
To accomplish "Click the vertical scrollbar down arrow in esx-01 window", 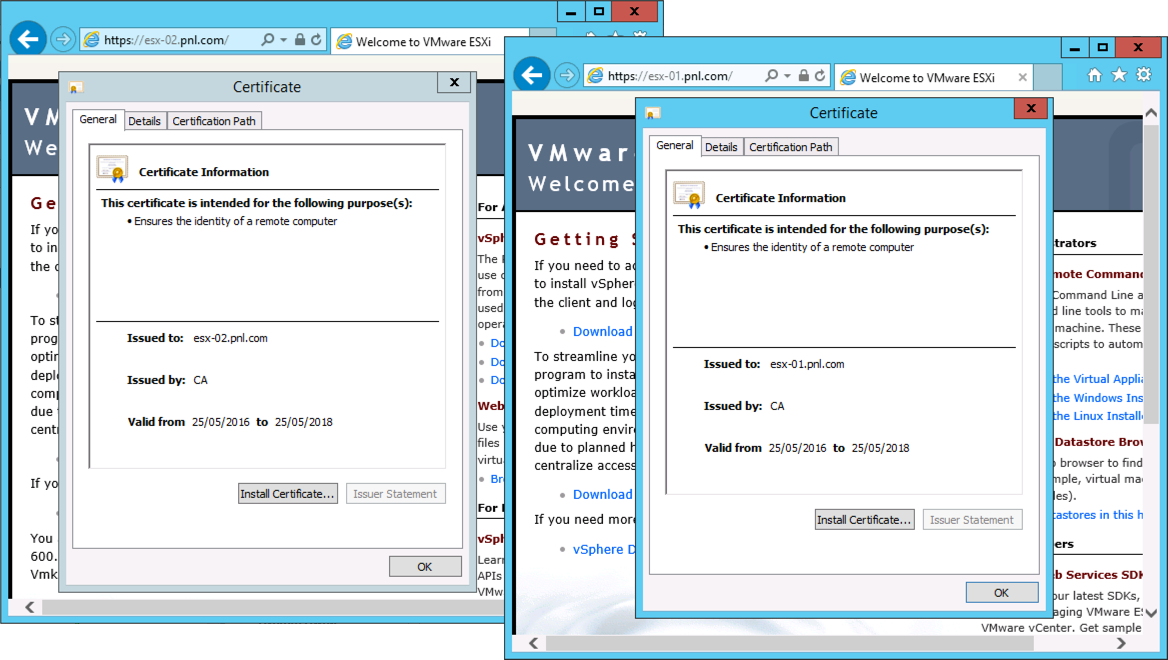I will click(1151, 613).
